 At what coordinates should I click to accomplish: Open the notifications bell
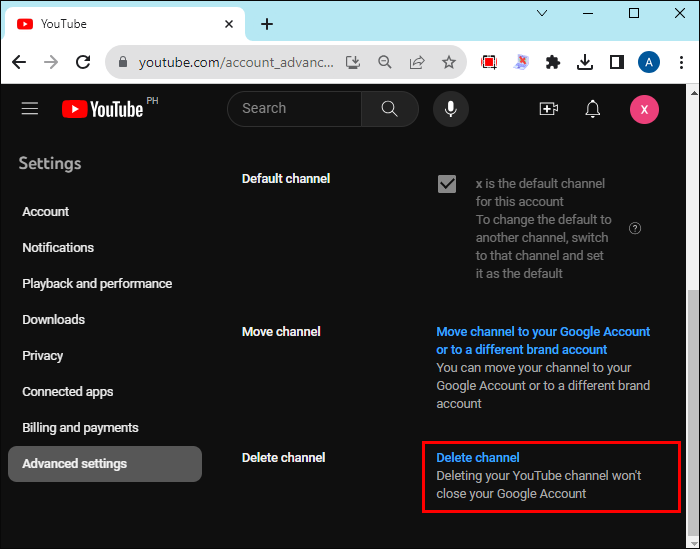click(593, 108)
